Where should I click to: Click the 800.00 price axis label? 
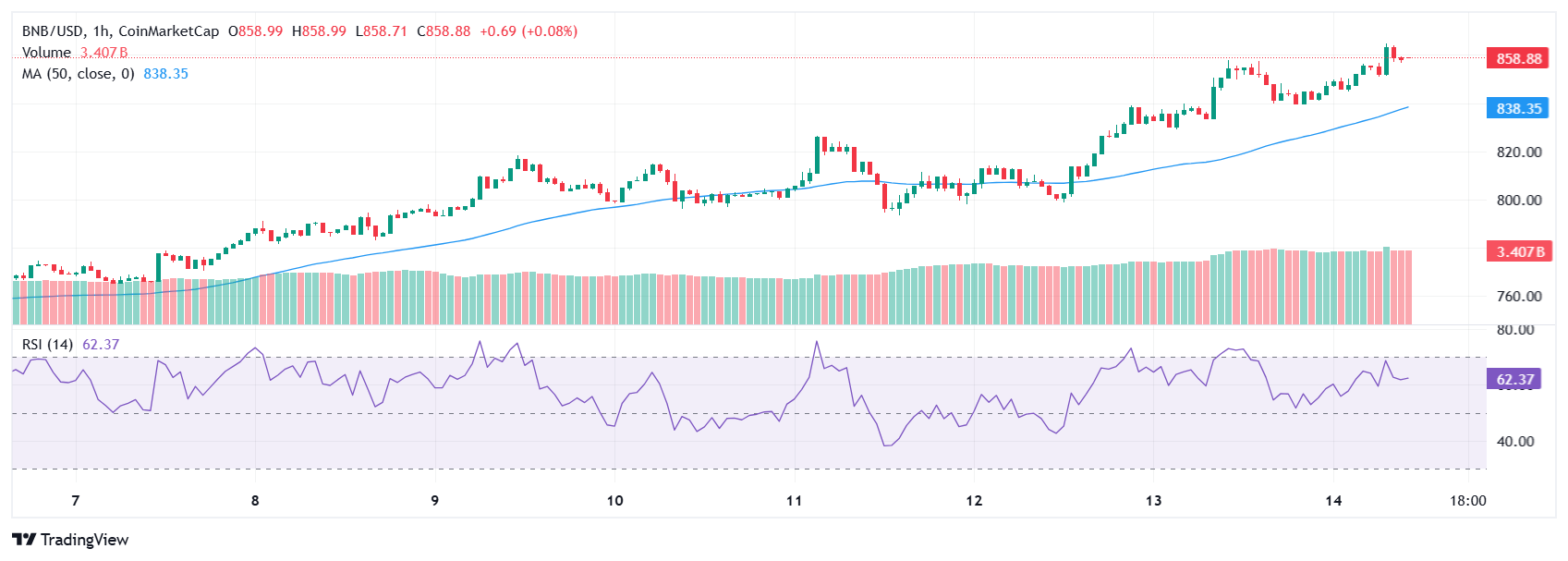1519,201
